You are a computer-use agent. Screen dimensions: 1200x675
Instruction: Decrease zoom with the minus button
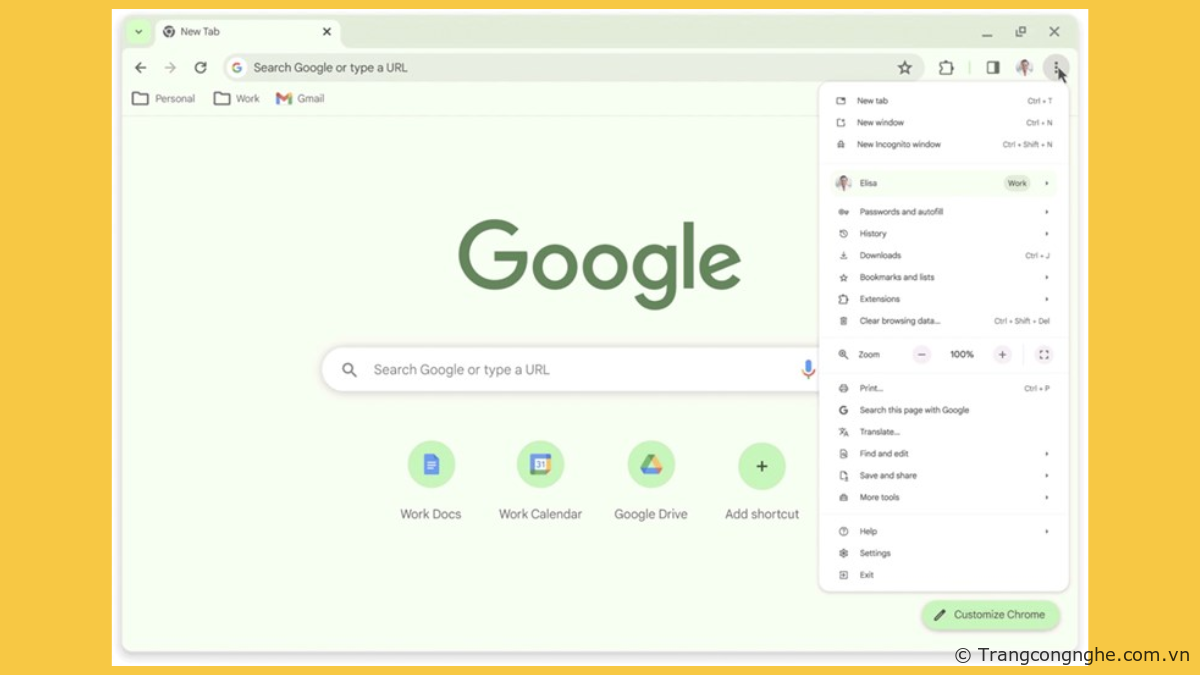click(x=921, y=354)
